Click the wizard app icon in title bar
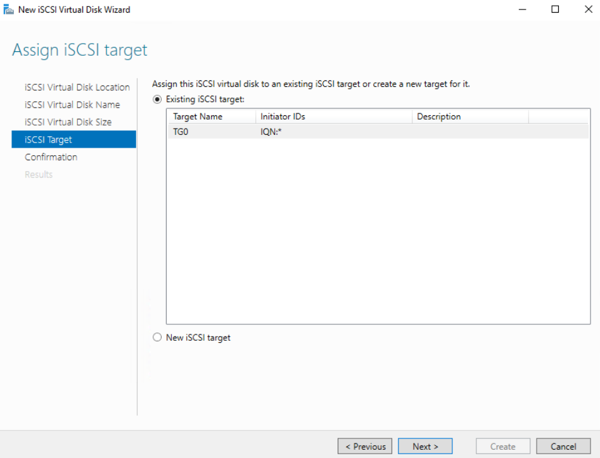 coord(8,9)
